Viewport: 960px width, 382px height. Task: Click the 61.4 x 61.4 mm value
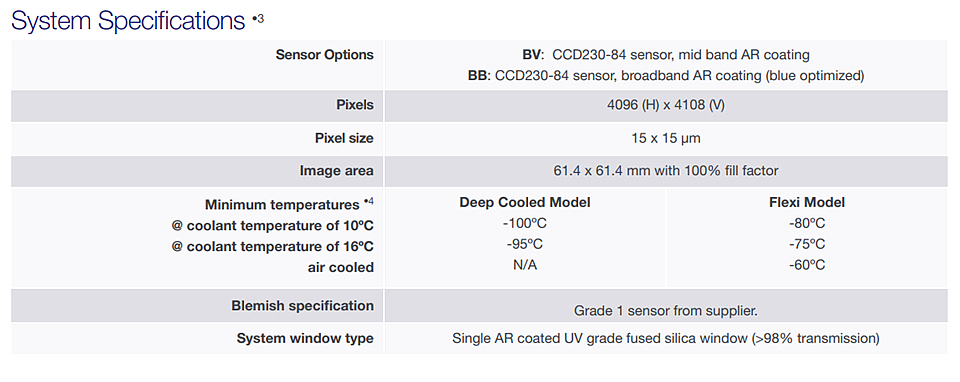click(x=666, y=171)
